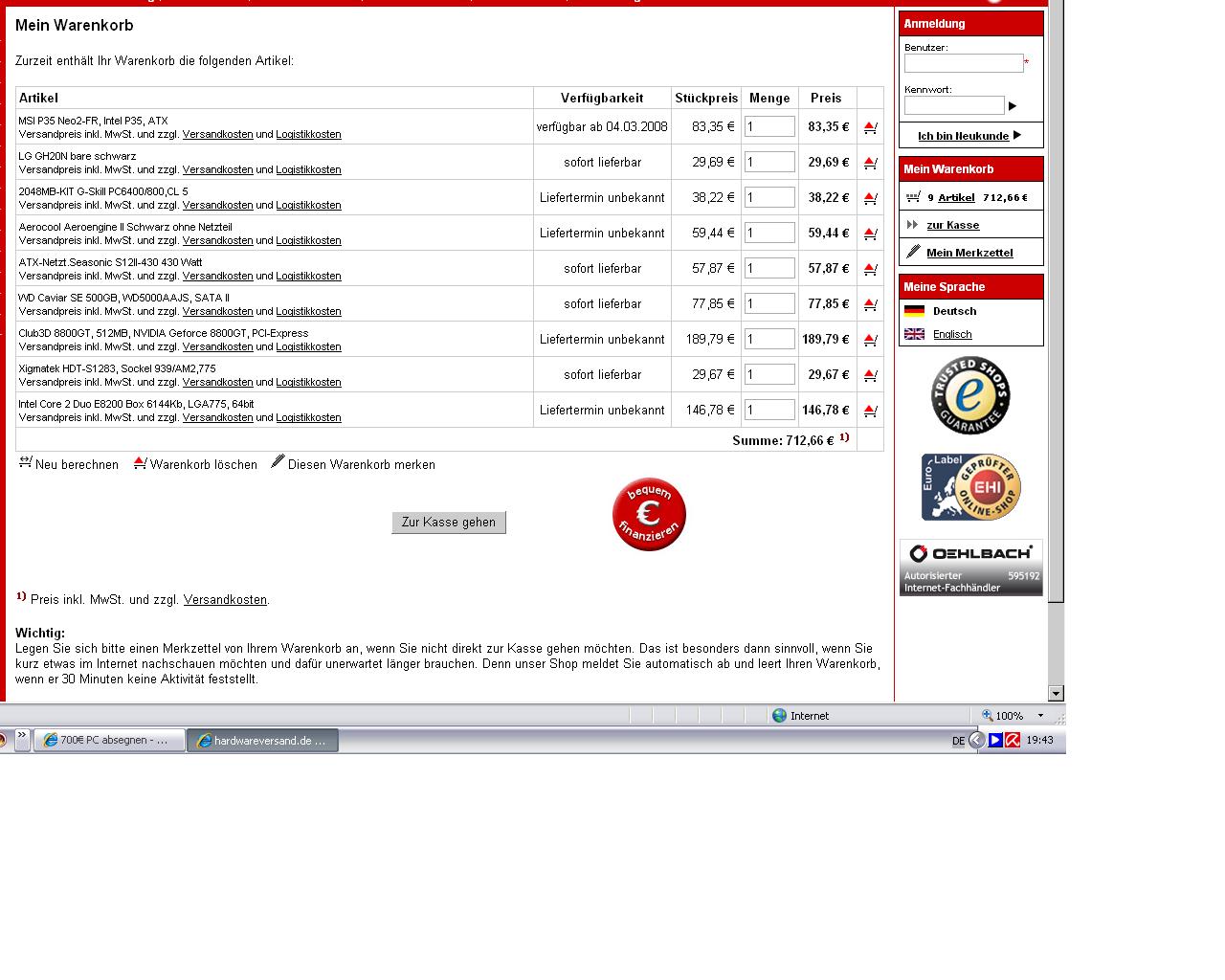Open Ich bin Neukunde link
Viewport: 1225px width, 980px height.
click(x=963, y=136)
